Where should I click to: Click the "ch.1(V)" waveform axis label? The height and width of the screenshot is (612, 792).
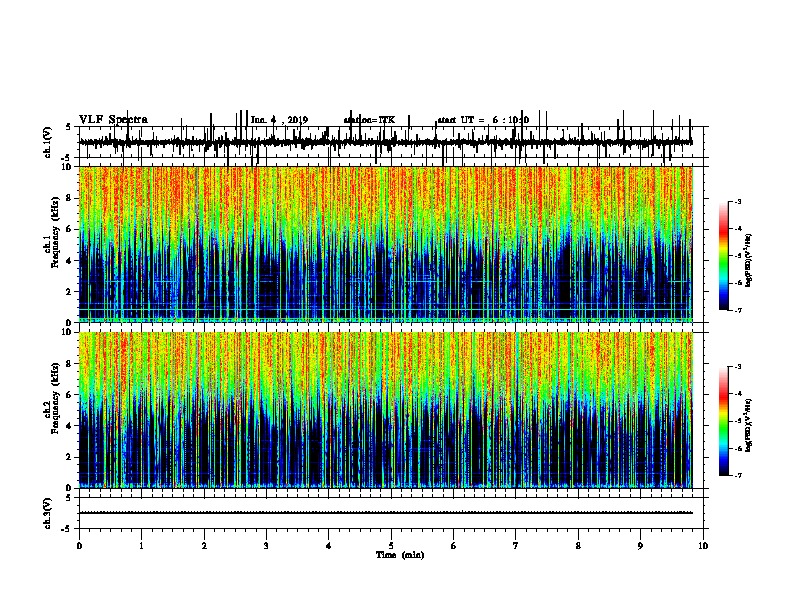pos(48,141)
